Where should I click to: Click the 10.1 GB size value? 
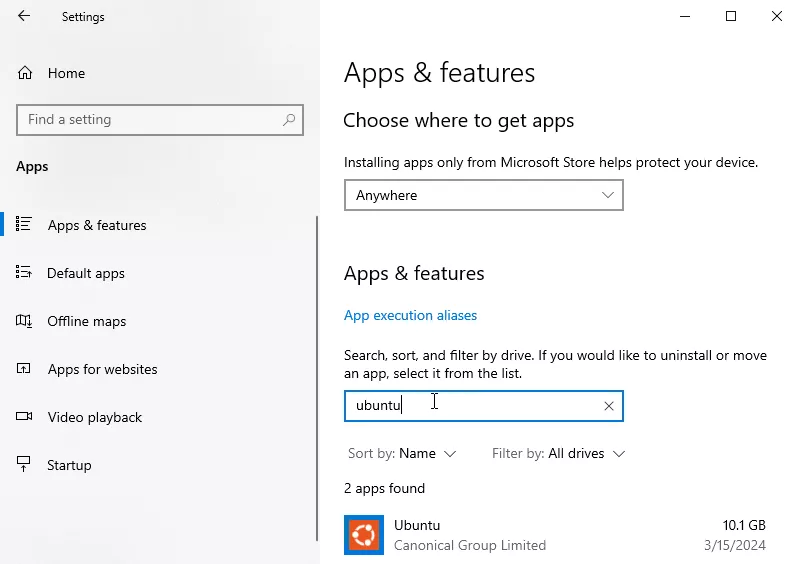pos(744,525)
